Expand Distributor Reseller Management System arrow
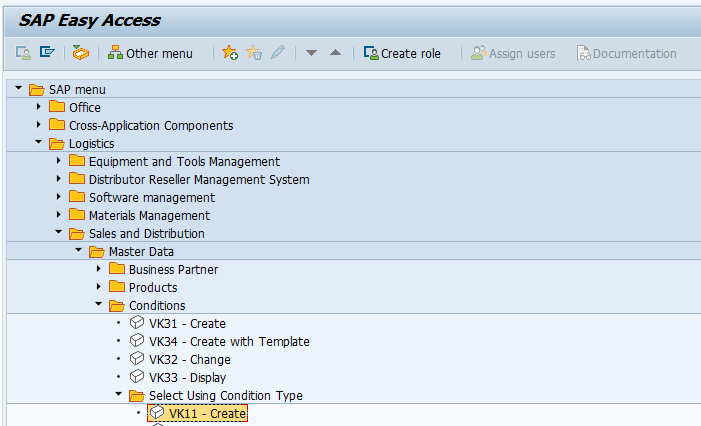Viewport: 701px width, 426px height. pyautogui.click(x=59, y=179)
